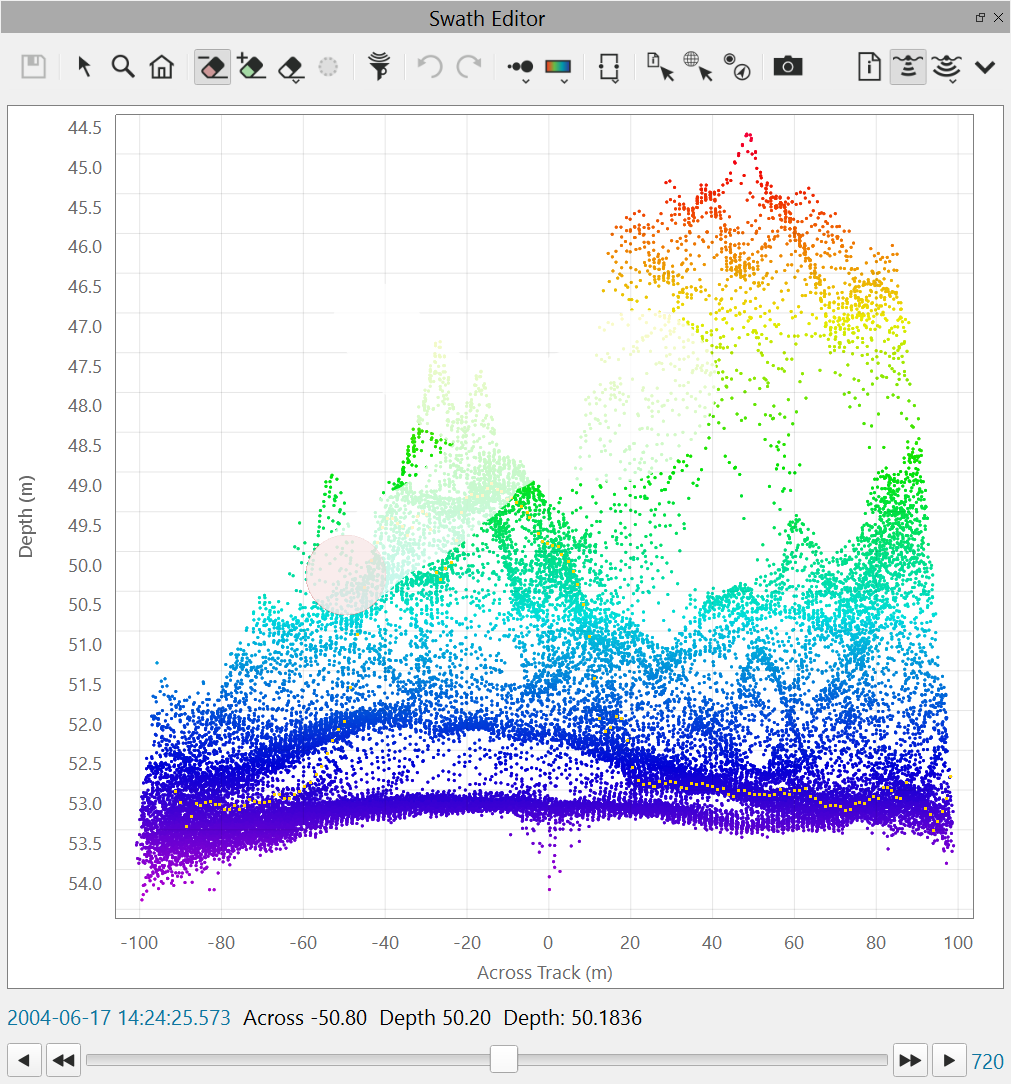Click the timestamp 2004-06-17 14:24:25.573
The width and height of the screenshot is (1011, 1084).
tap(119, 1017)
